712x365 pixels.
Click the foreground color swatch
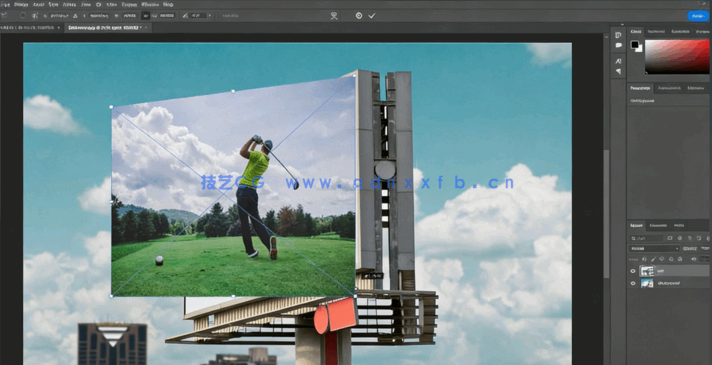(634, 44)
